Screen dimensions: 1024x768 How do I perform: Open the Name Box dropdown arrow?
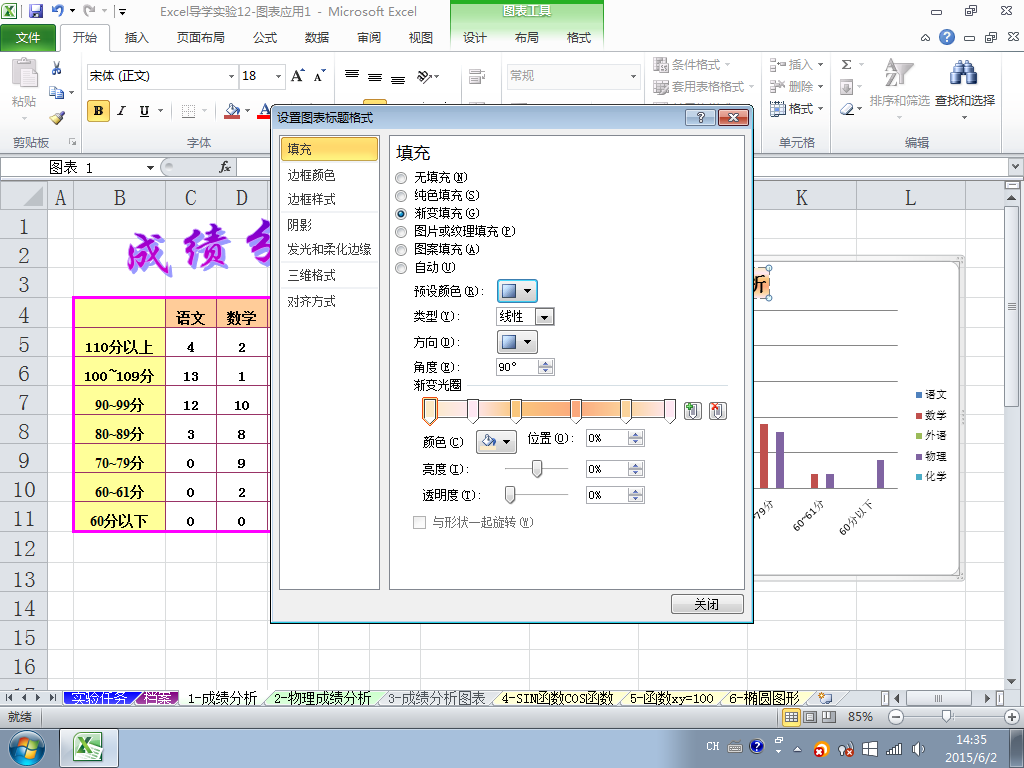click(150, 168)
